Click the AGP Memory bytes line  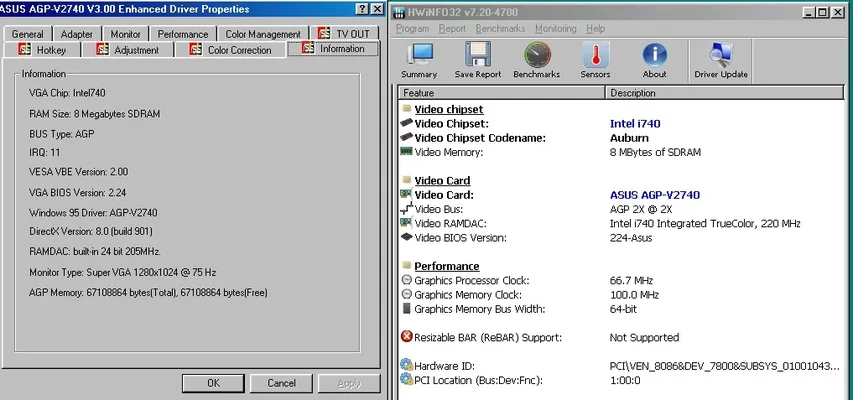point(149,293)
